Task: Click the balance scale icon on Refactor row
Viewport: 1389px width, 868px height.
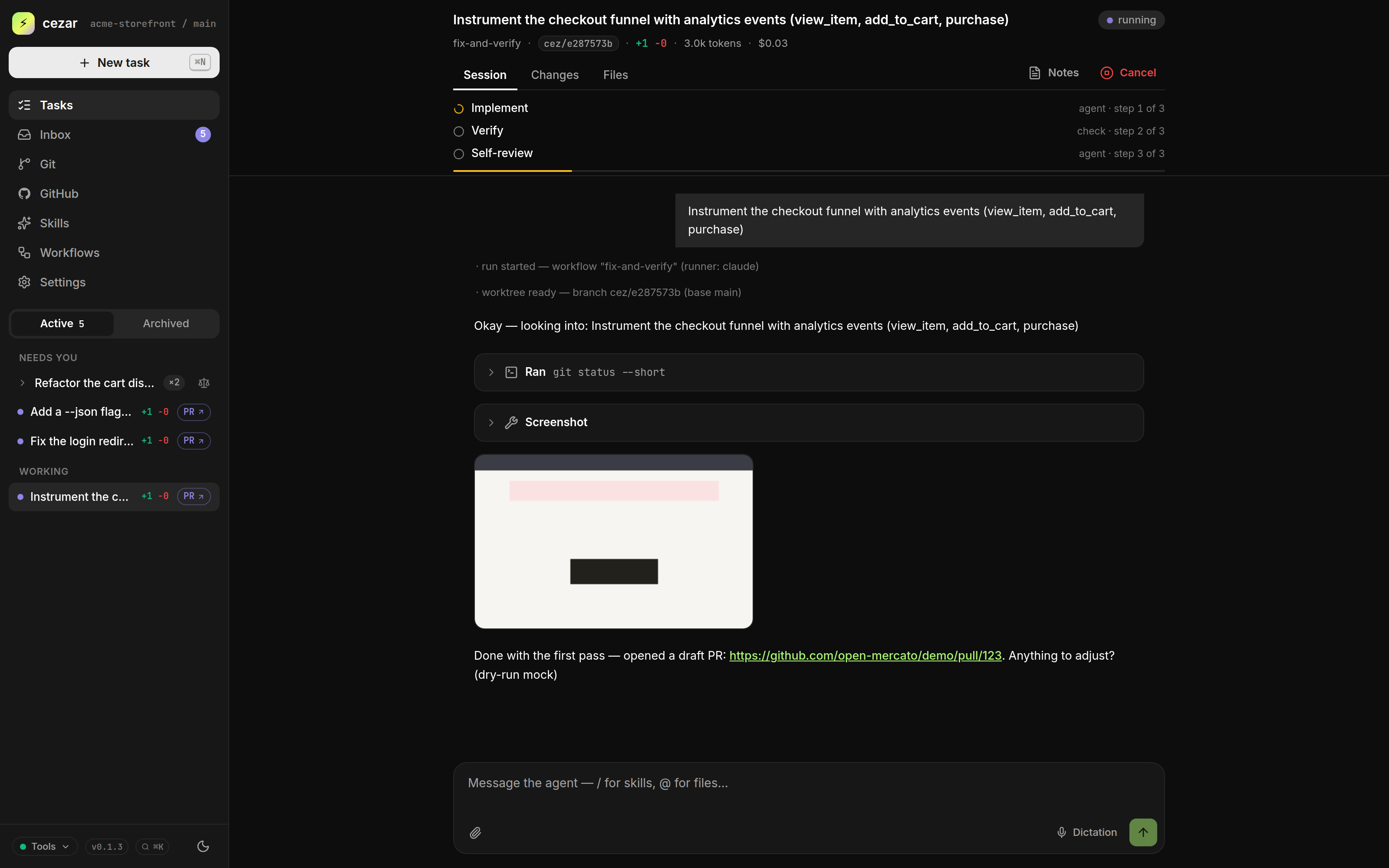Action: [x=204, y=383]
